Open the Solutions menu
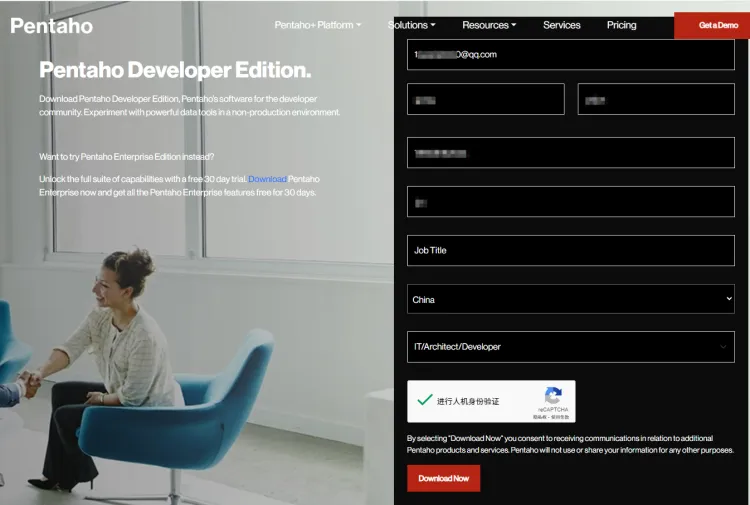This screenshot has width=750, height=505. [411, 25]
